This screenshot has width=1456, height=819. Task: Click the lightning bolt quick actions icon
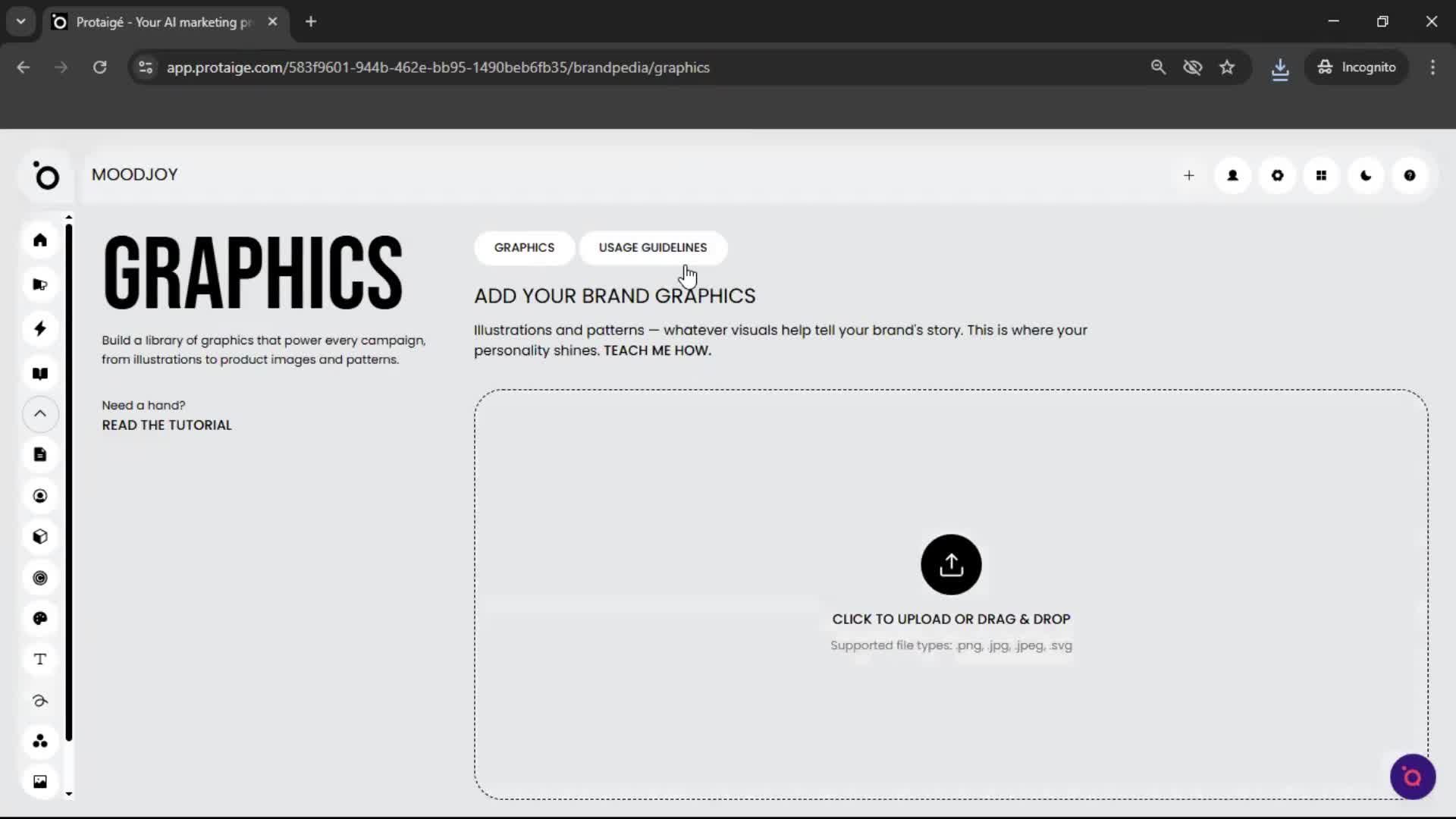[39, 328]
